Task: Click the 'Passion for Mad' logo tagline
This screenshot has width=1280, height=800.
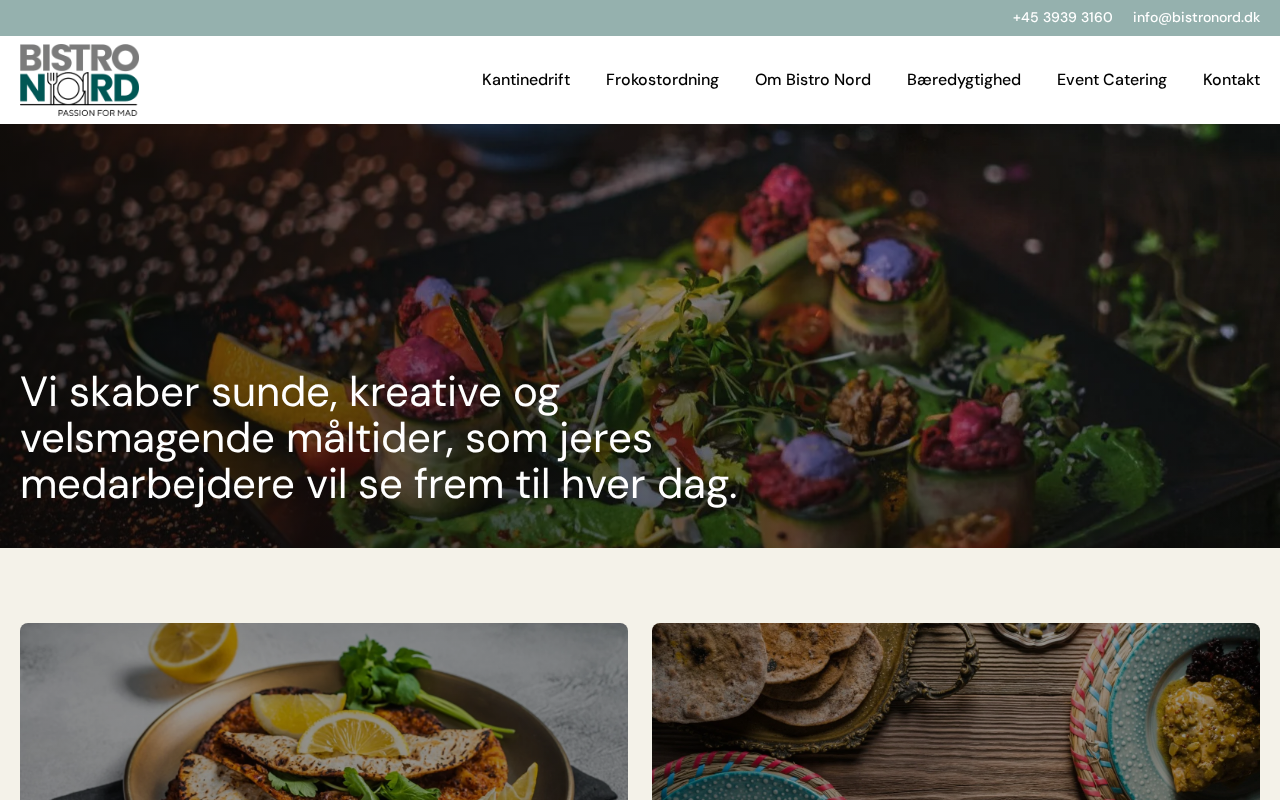Action: tap(97, 112)
